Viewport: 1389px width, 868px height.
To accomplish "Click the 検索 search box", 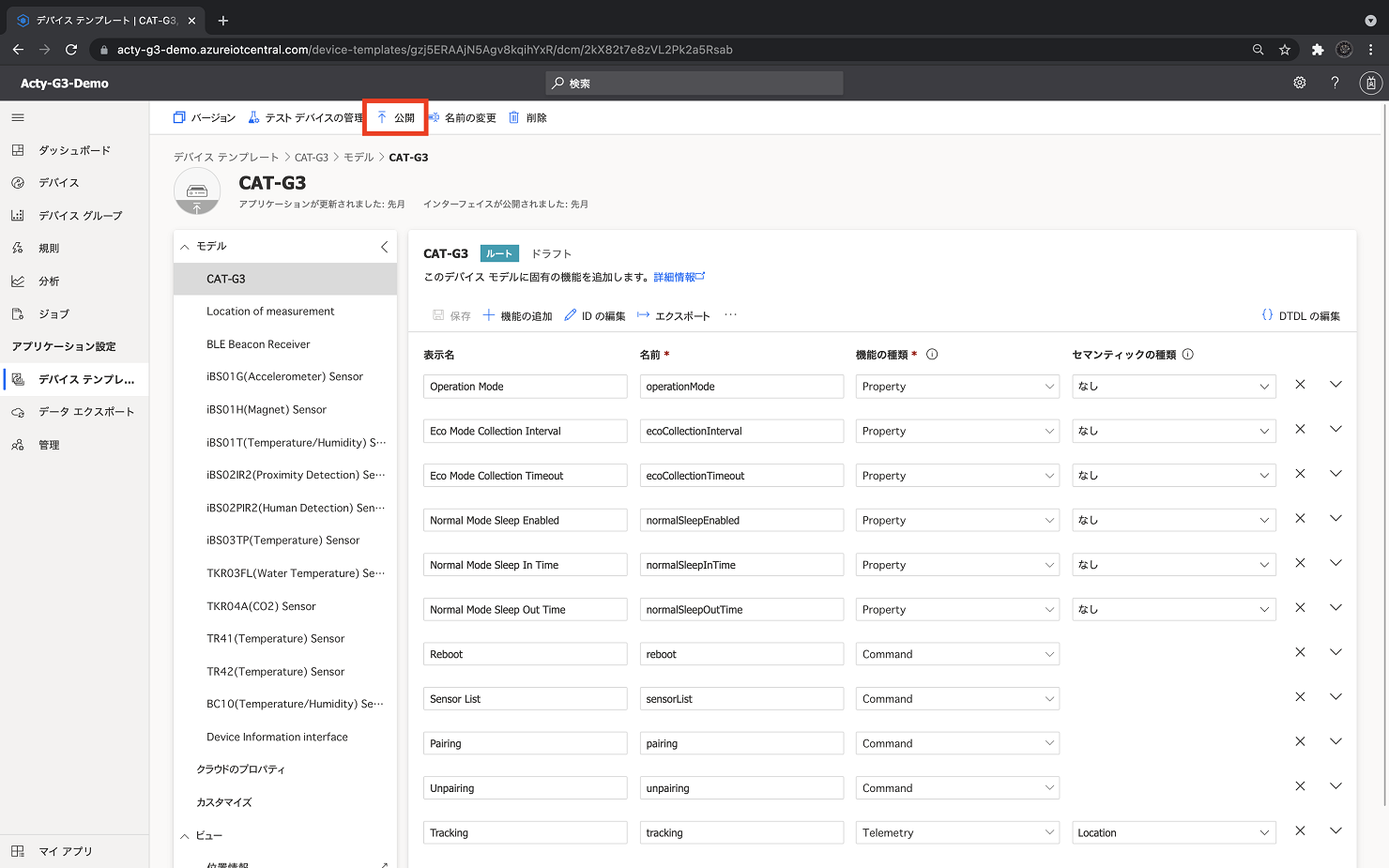I will (694, 84).
